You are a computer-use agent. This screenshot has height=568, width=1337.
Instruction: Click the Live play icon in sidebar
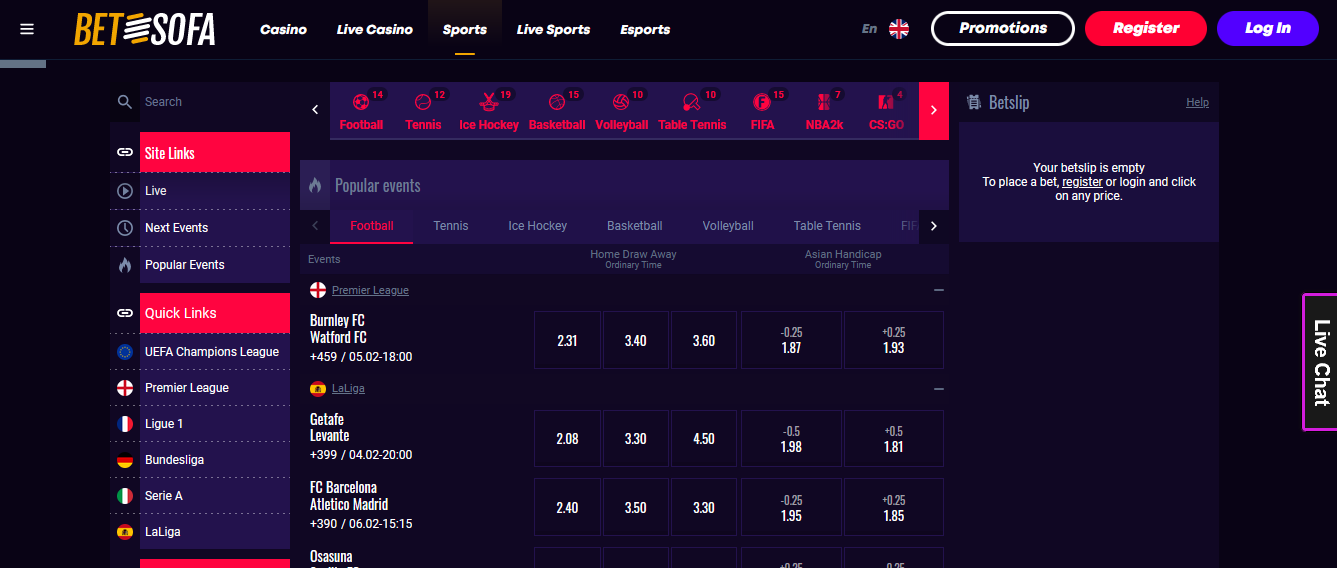tap(125, 191)
